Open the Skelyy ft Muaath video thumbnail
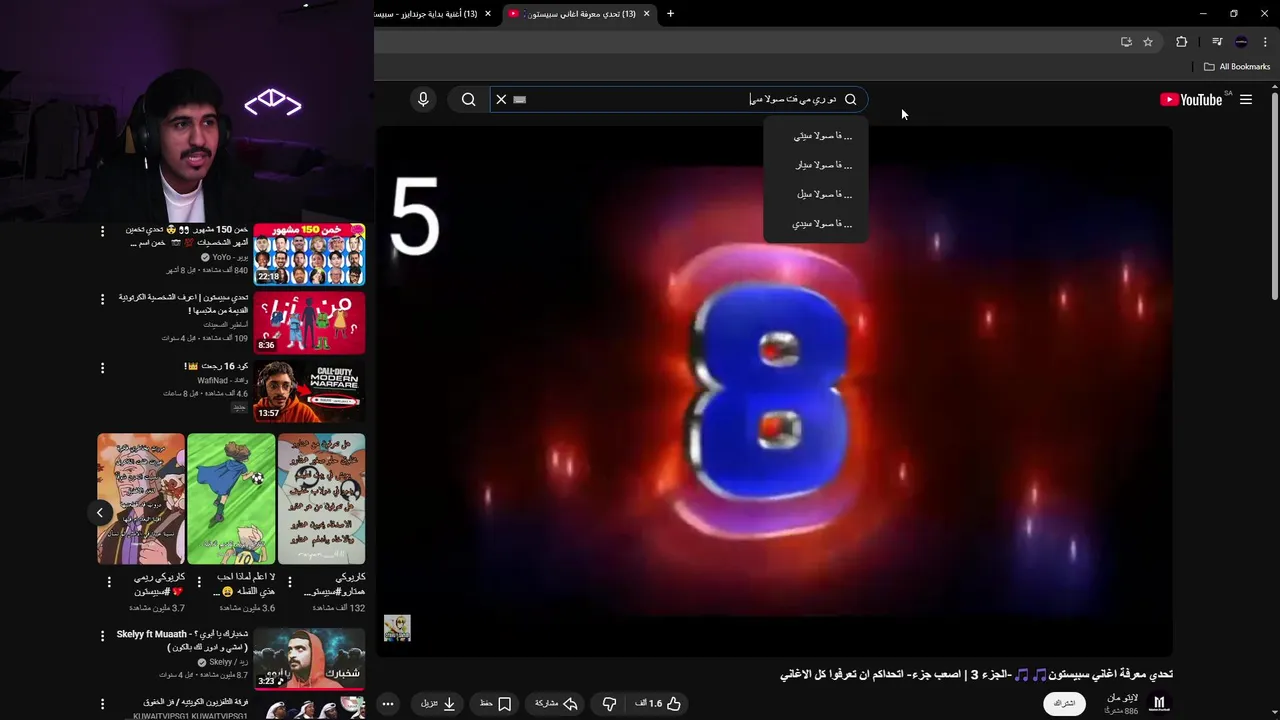The image size is (1280, 720). click(x=309, y=659)
